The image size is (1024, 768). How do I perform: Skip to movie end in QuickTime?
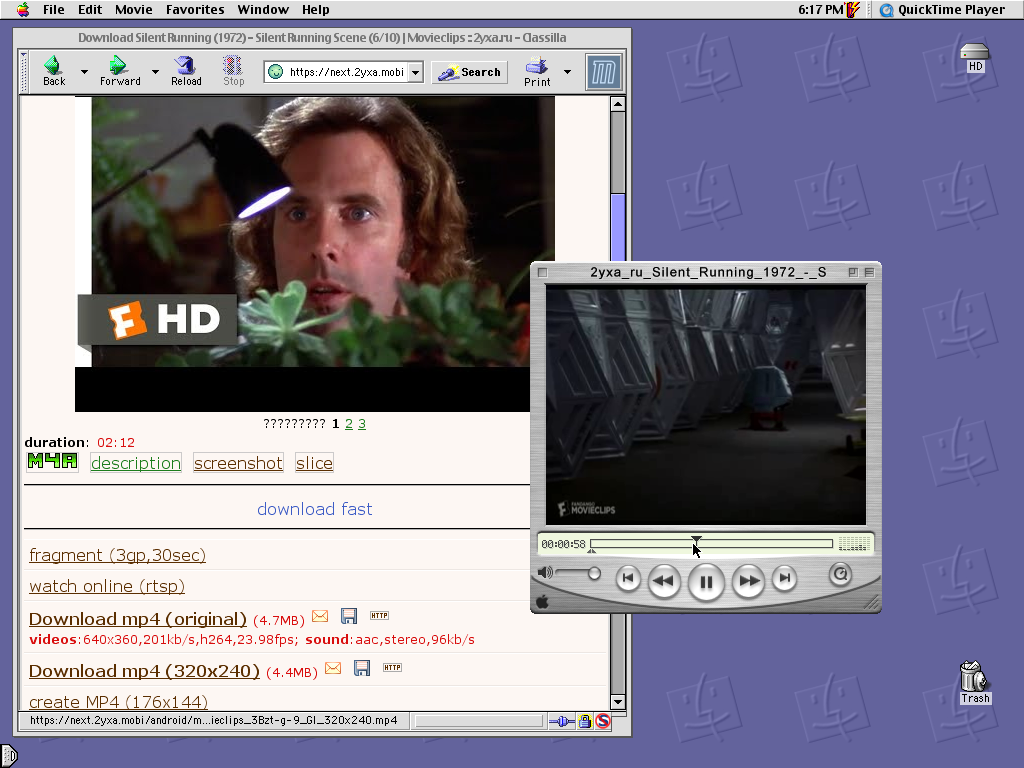pyautogui.click(x=784, y=578)
